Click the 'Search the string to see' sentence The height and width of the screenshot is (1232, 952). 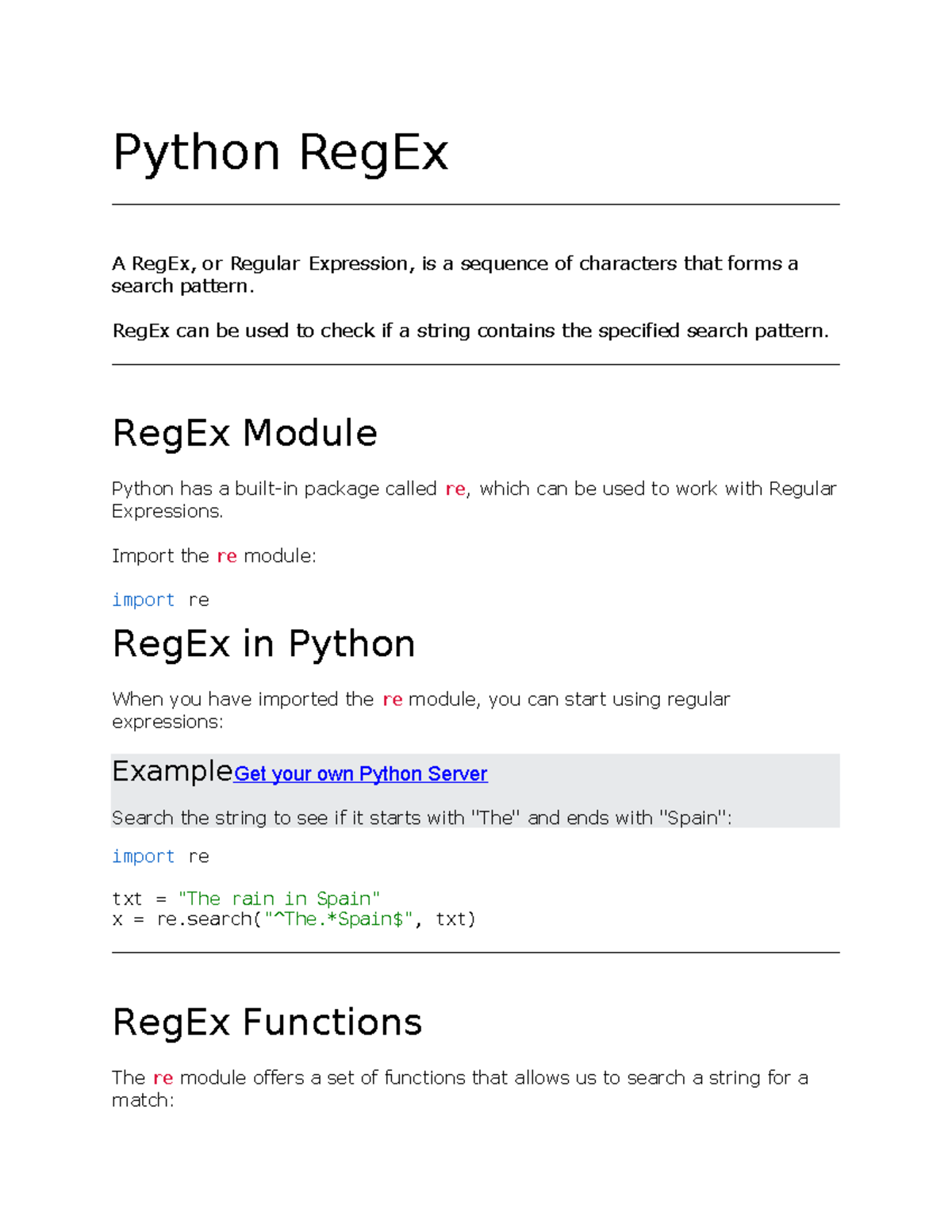pyautogui.click(x=422, y=818)
